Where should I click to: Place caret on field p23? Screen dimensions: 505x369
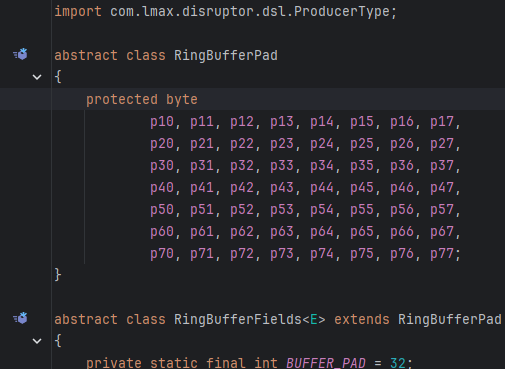[282, 144]
